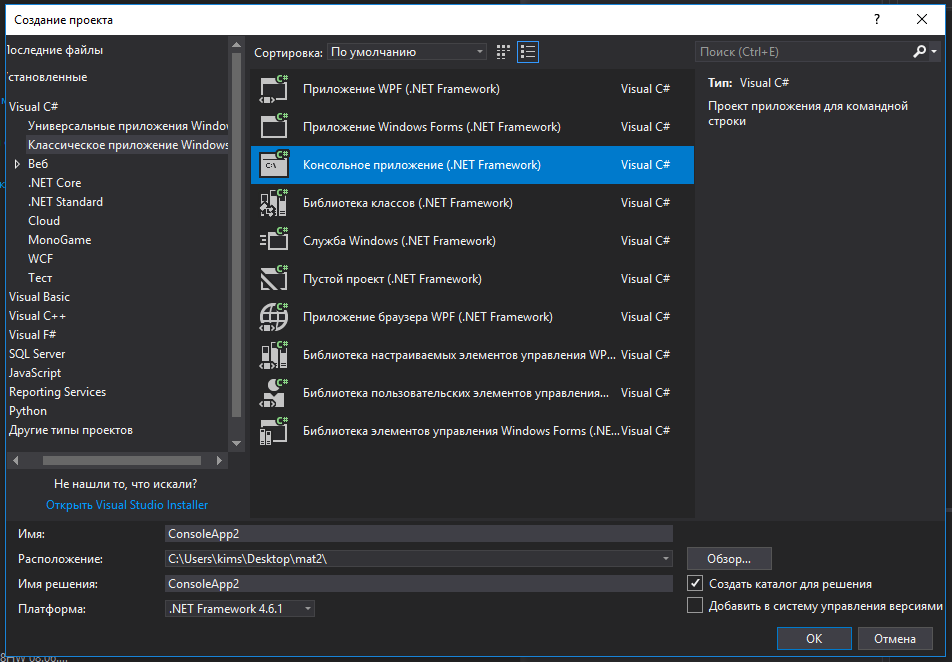952x662 pixels.
Task: Select 'Универсальные приложения Windows' category
Action: 128,126
